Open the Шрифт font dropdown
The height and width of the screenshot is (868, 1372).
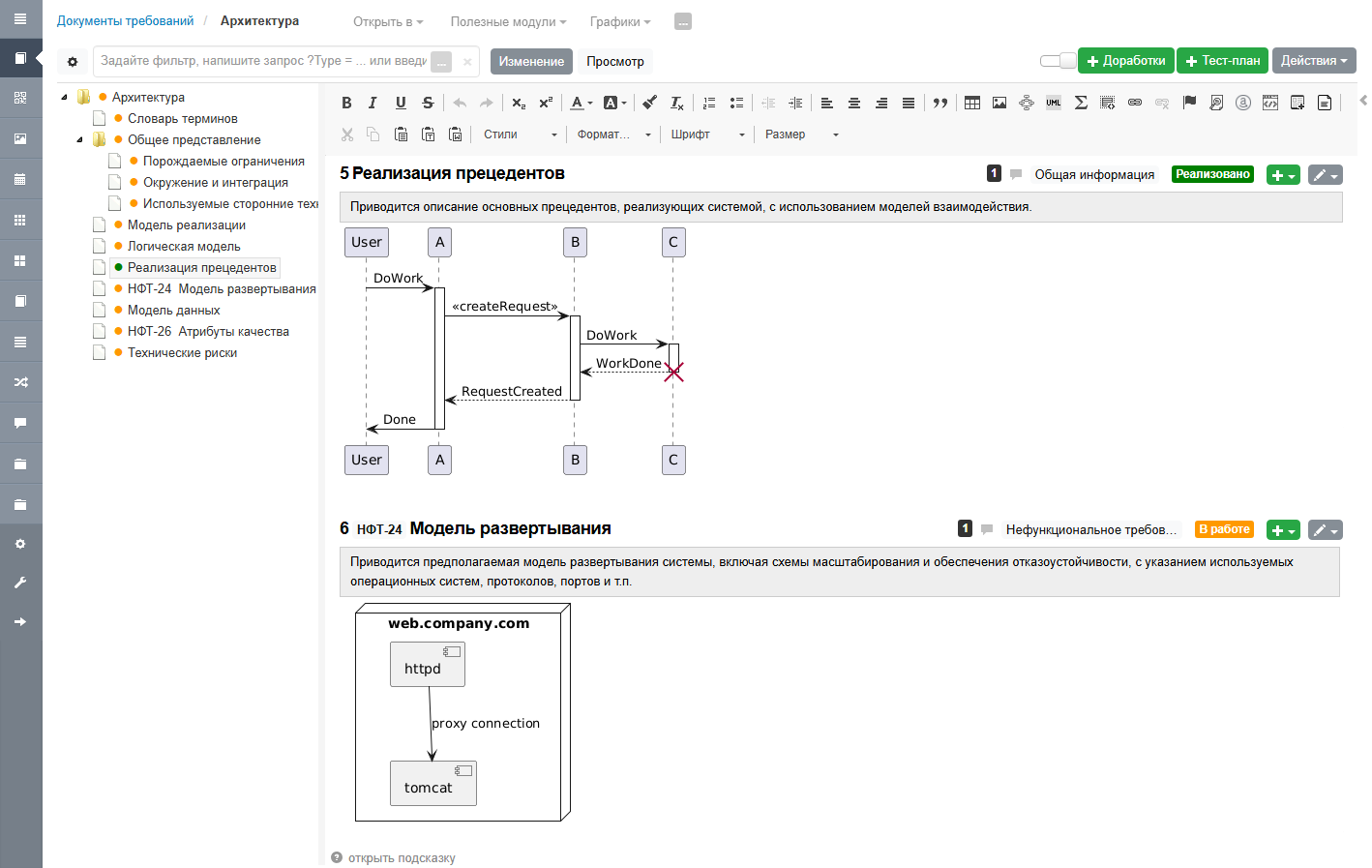point(707,135)
